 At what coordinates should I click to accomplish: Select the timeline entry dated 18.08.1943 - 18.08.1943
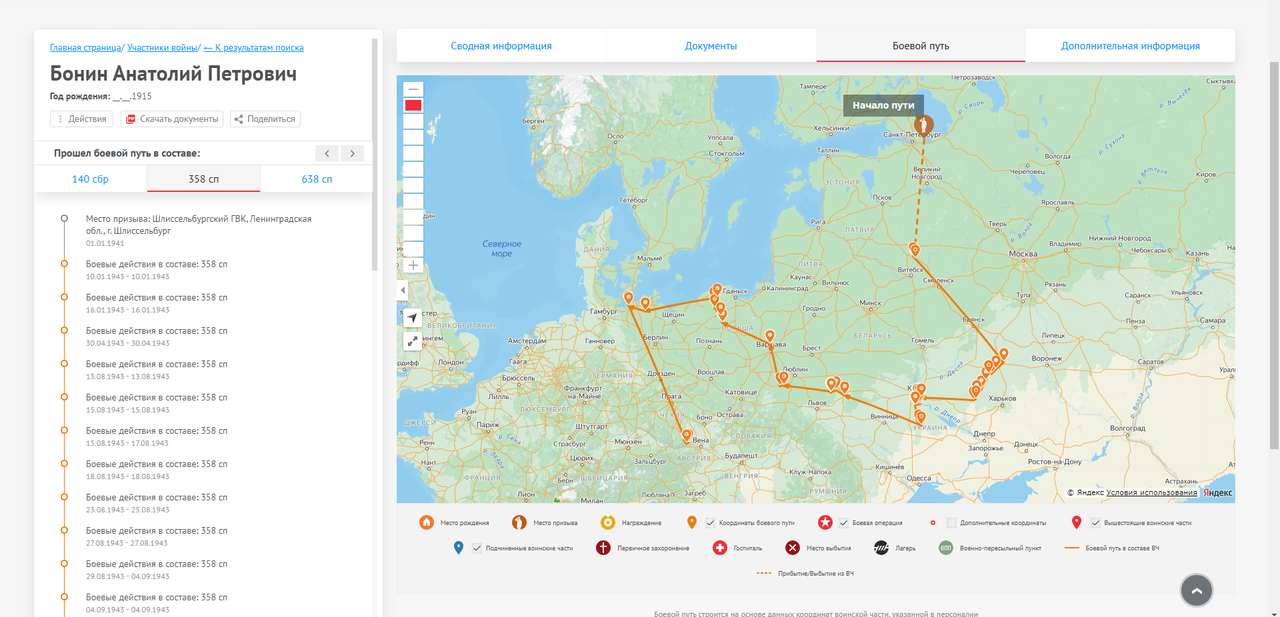pos(156,469)
